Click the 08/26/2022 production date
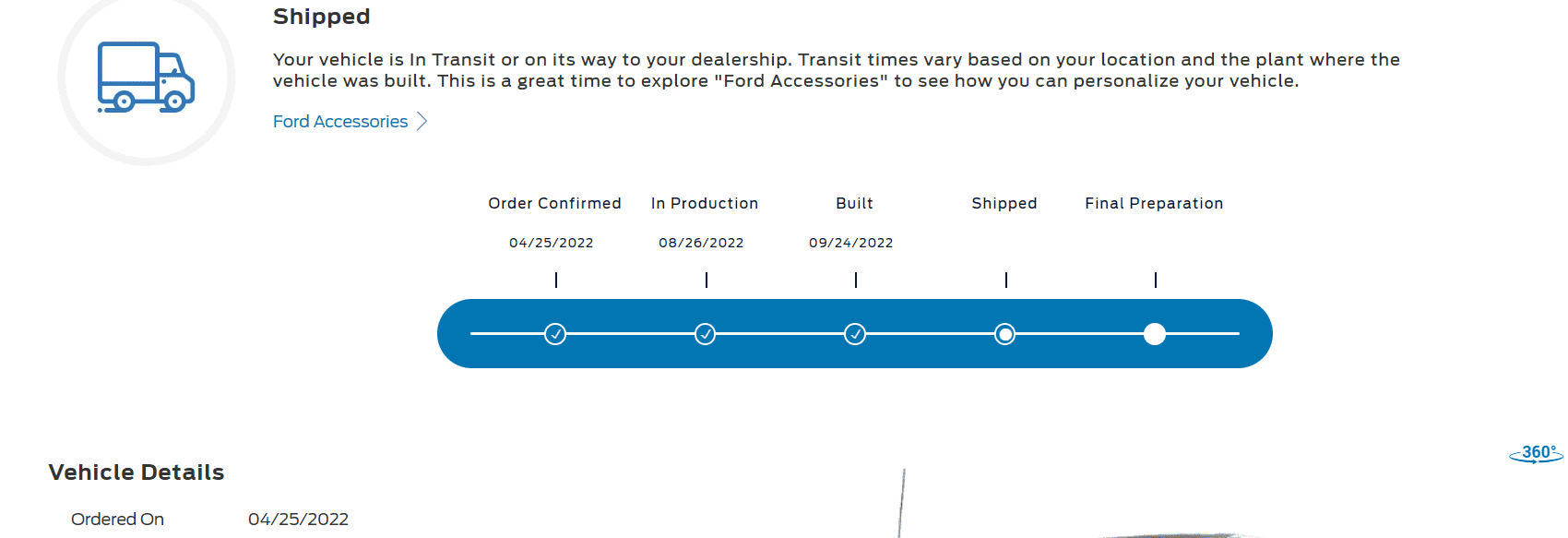Image resolution: width=1568 pixels, height=538 pixels. point(701,243)
